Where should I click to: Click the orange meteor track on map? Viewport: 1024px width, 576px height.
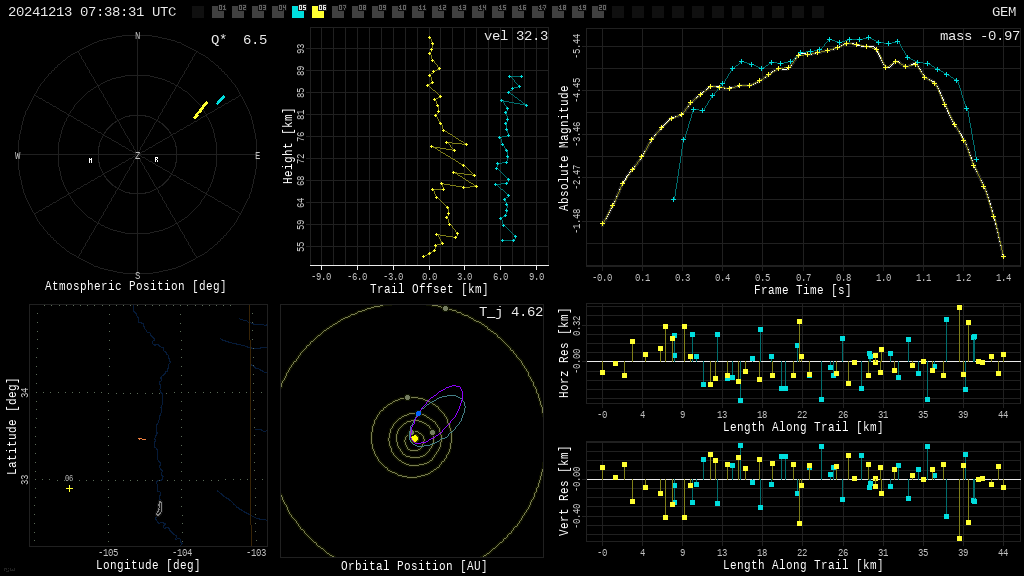tap(141, 439)
